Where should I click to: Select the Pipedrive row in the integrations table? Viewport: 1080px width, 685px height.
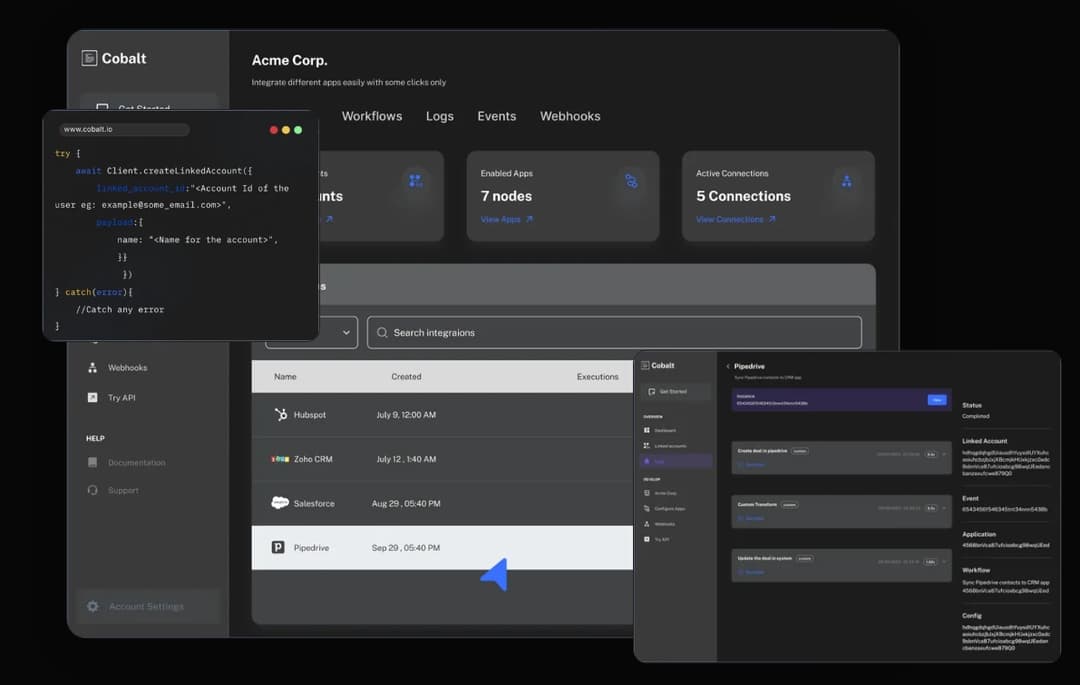coord(442,548)
